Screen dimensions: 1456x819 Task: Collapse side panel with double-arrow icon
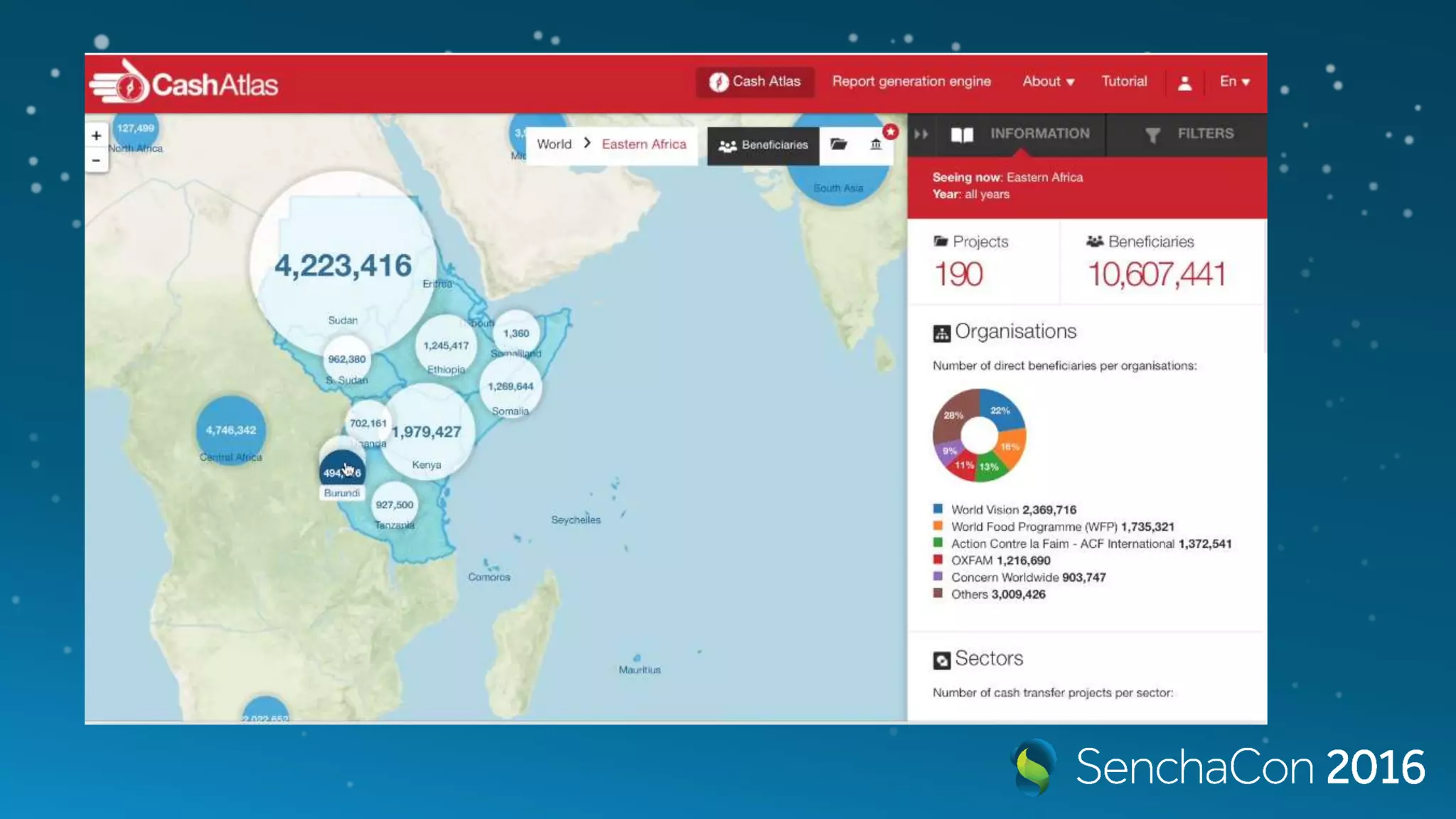(921, 134)
